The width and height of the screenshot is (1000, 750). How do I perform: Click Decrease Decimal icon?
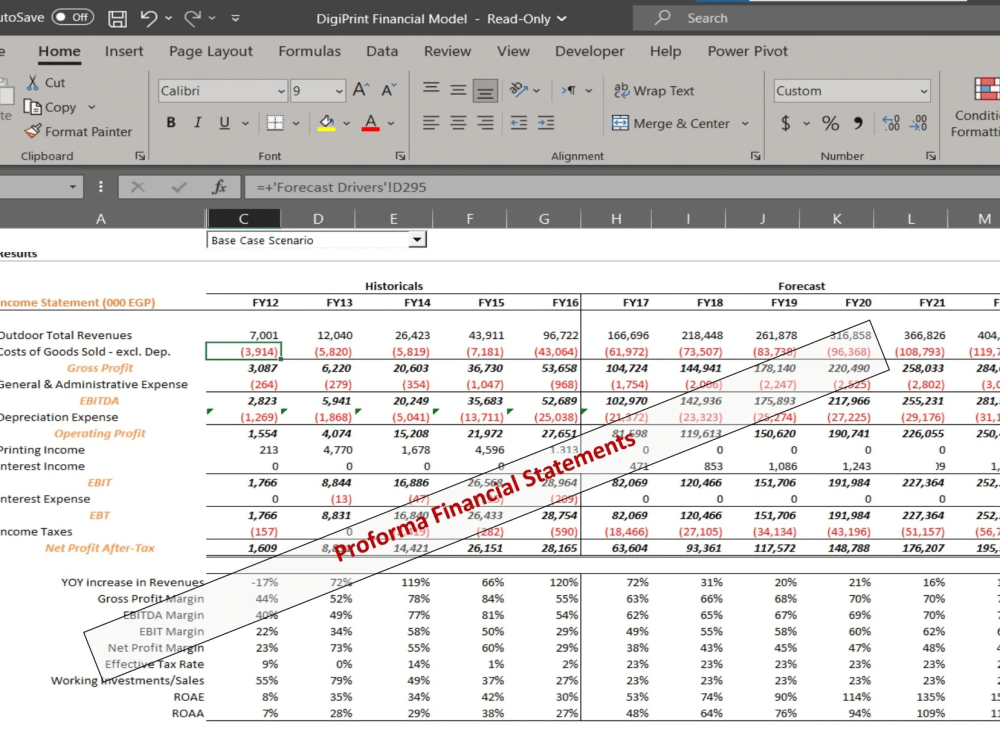918,123
